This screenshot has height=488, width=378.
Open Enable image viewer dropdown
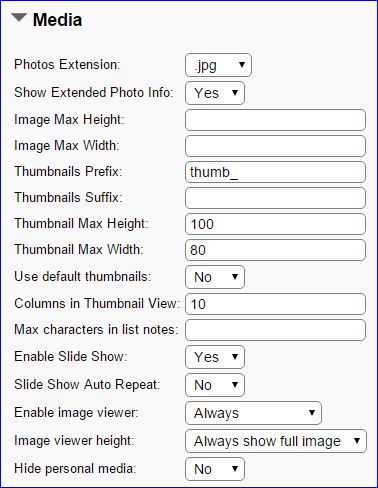point(253,413)
